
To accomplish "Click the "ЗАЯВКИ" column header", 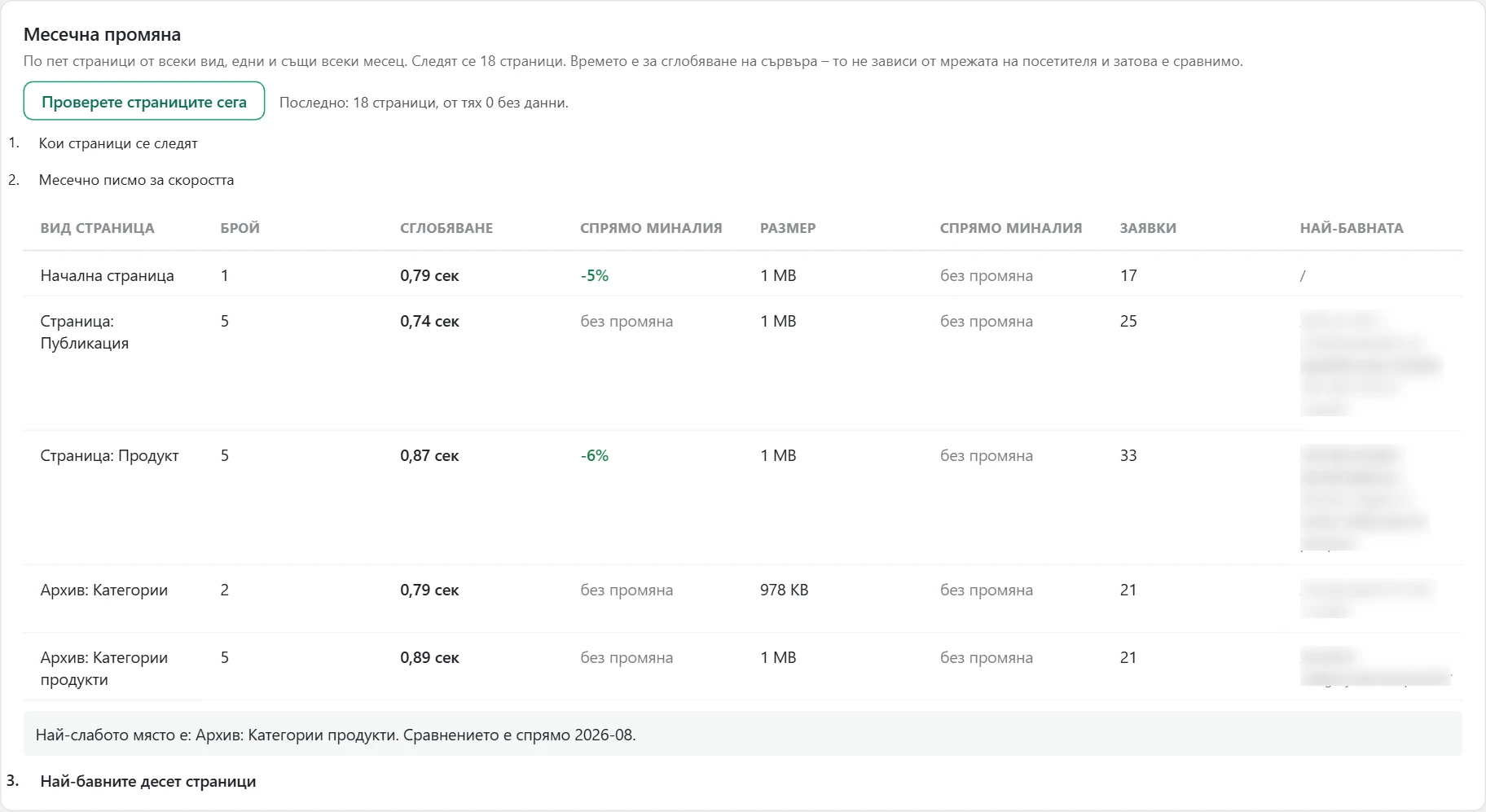I will [1148, 228].
